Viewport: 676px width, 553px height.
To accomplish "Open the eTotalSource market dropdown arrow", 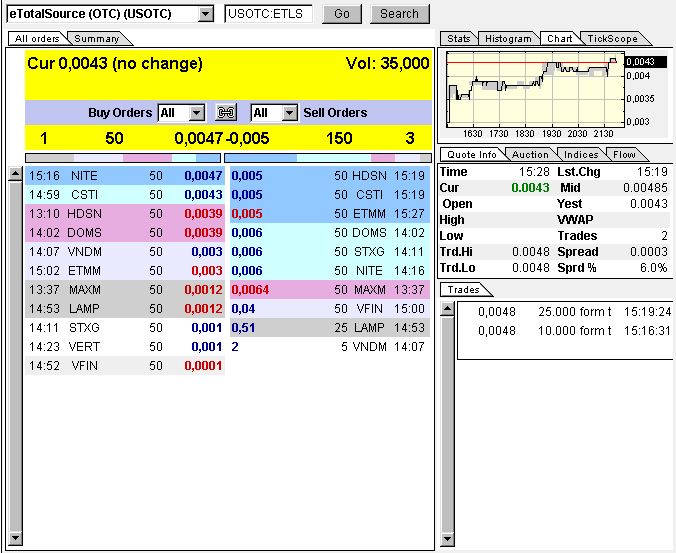I will 206,14.
